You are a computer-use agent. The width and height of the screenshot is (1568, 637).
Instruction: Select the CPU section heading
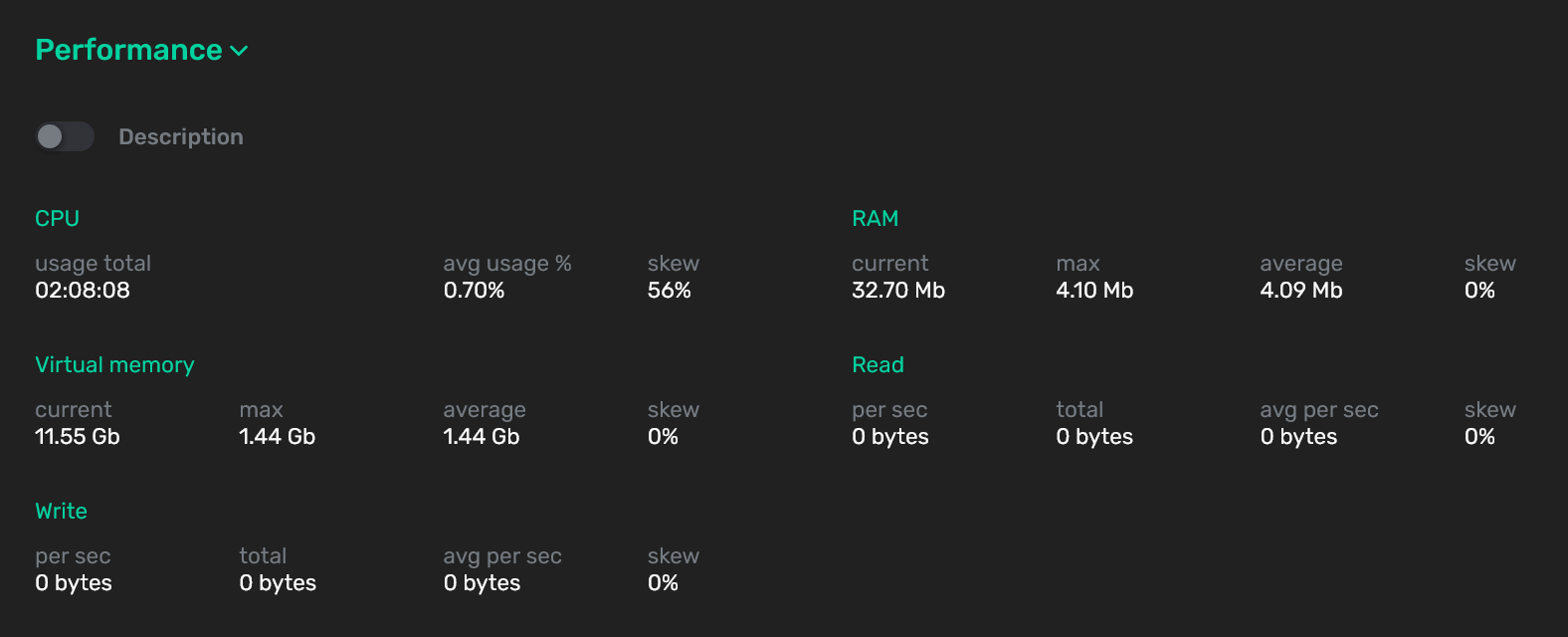[x=57, y=218]
